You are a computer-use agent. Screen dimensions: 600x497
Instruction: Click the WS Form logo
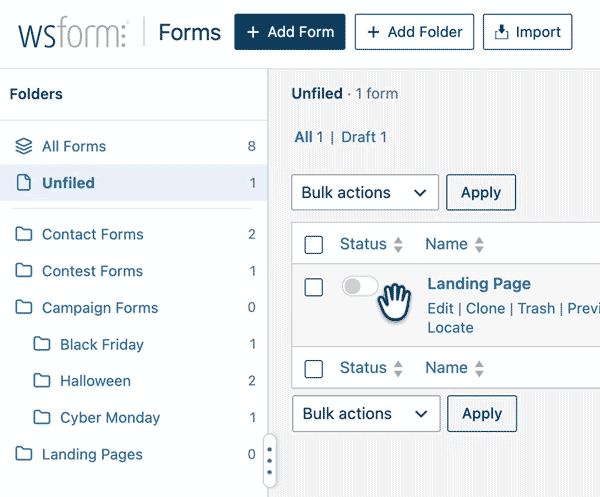pos(73,32)
